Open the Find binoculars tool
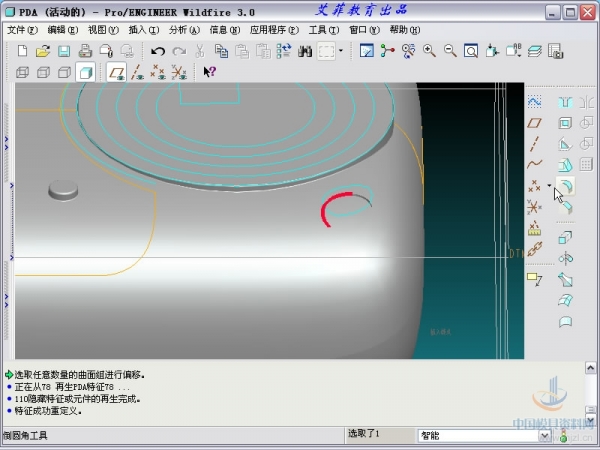This screenshot has width=600, height=450. tap(305, 51)
